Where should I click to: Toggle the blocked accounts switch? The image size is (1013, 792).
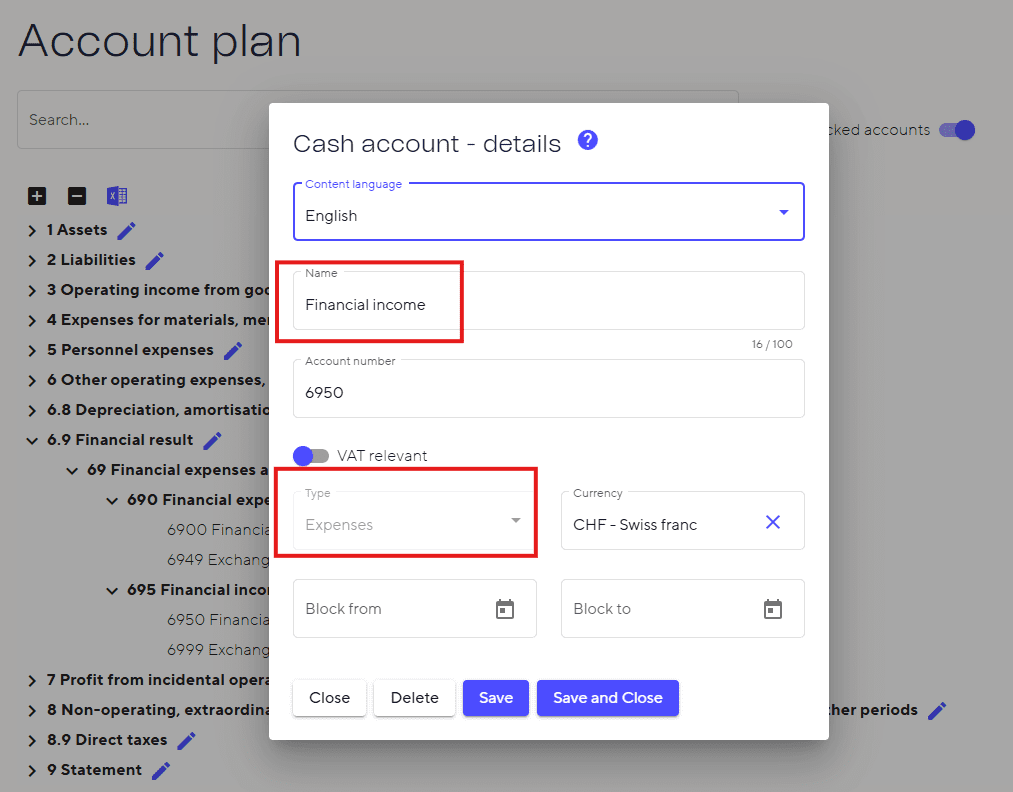coord(957,130)
